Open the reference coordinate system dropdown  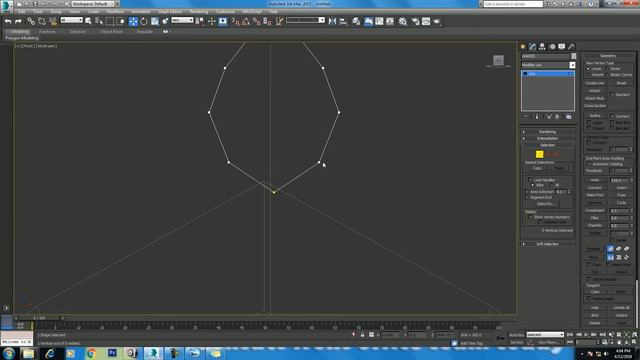[x=182, y=20]
